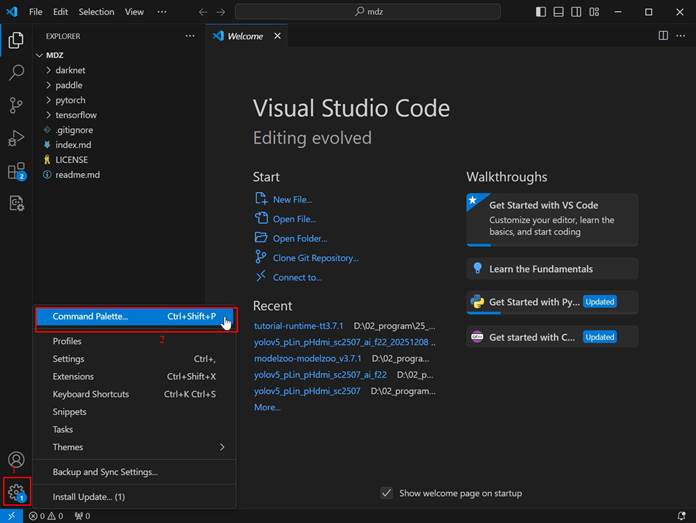The image size is (696, 523).
Task: Go back with the left arrow
Action: [x=203, y=12]
